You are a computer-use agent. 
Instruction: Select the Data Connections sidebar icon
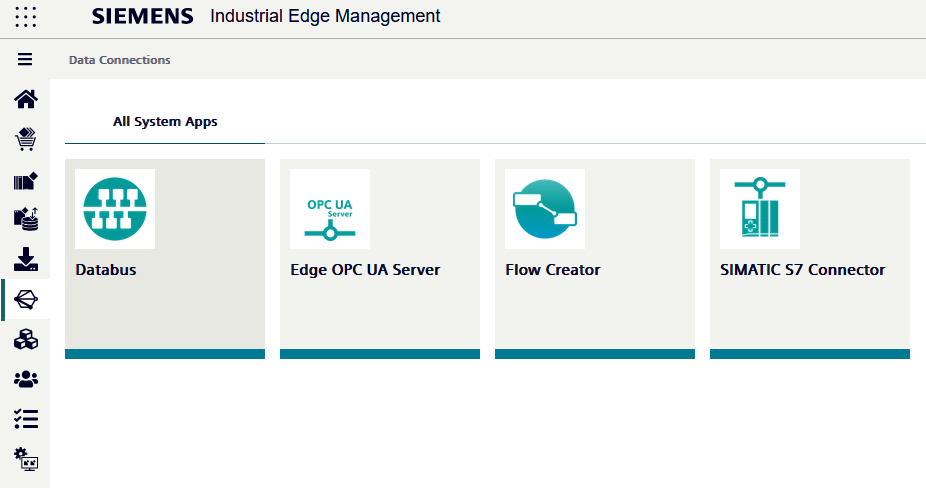tap(26, 299)
